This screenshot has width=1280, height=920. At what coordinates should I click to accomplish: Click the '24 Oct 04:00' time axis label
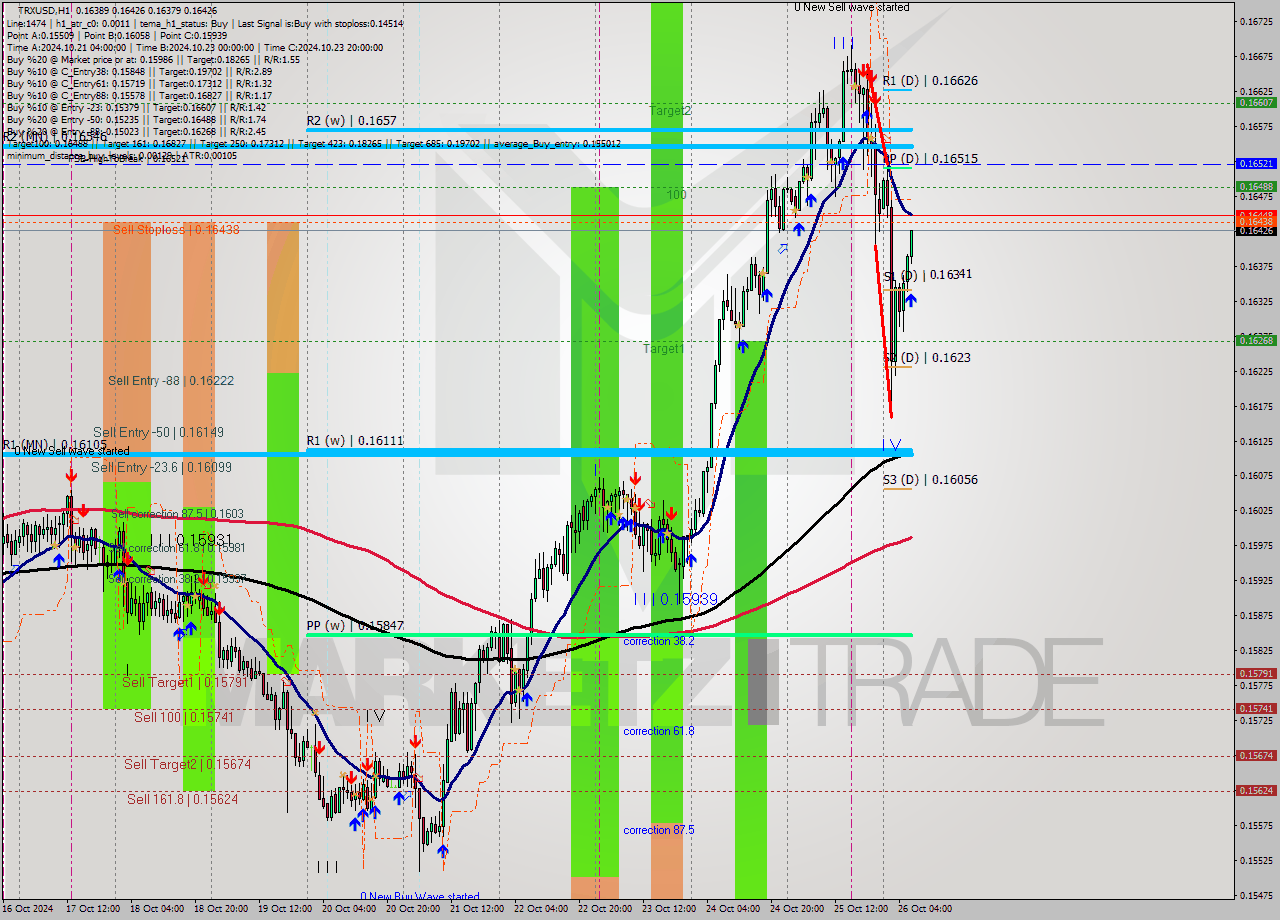point(733,909)
